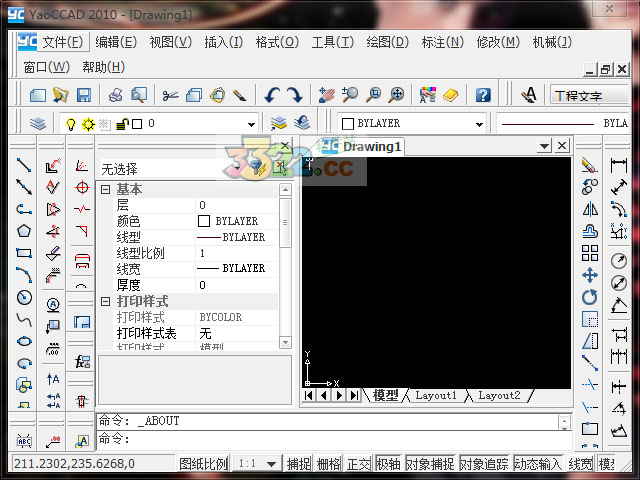This screenshot has width=640, height=480.
Task: Activate the Pan hand tool
Action: pyautogui.click(x=327, y=95)
